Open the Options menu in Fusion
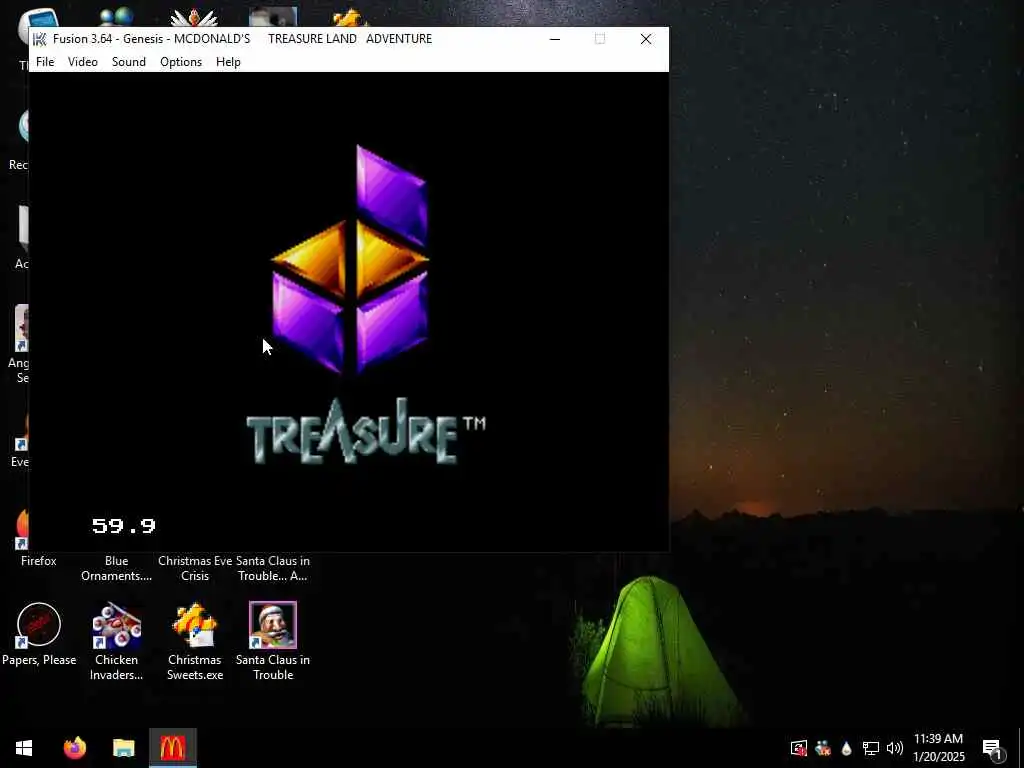 click(x=181, y=61)
